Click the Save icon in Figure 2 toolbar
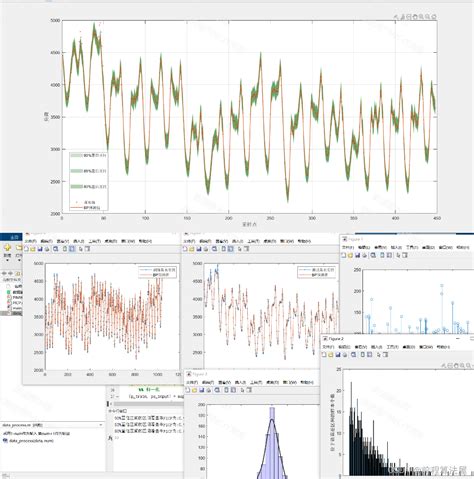The image size is (474, 479). click(338, 355)
